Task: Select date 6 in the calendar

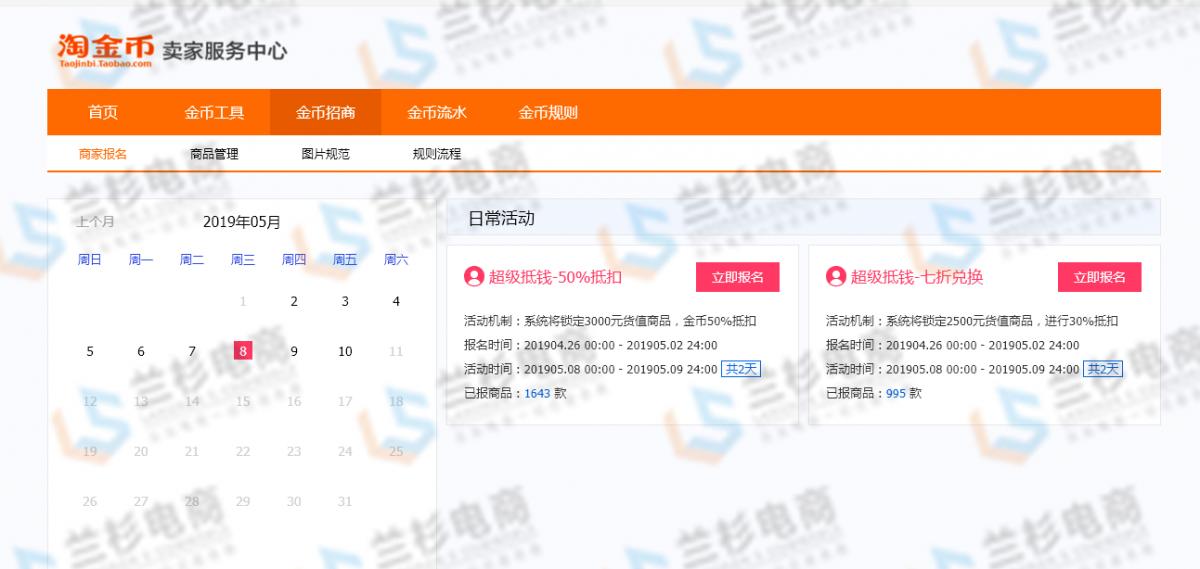Action: tap(141, 351)
